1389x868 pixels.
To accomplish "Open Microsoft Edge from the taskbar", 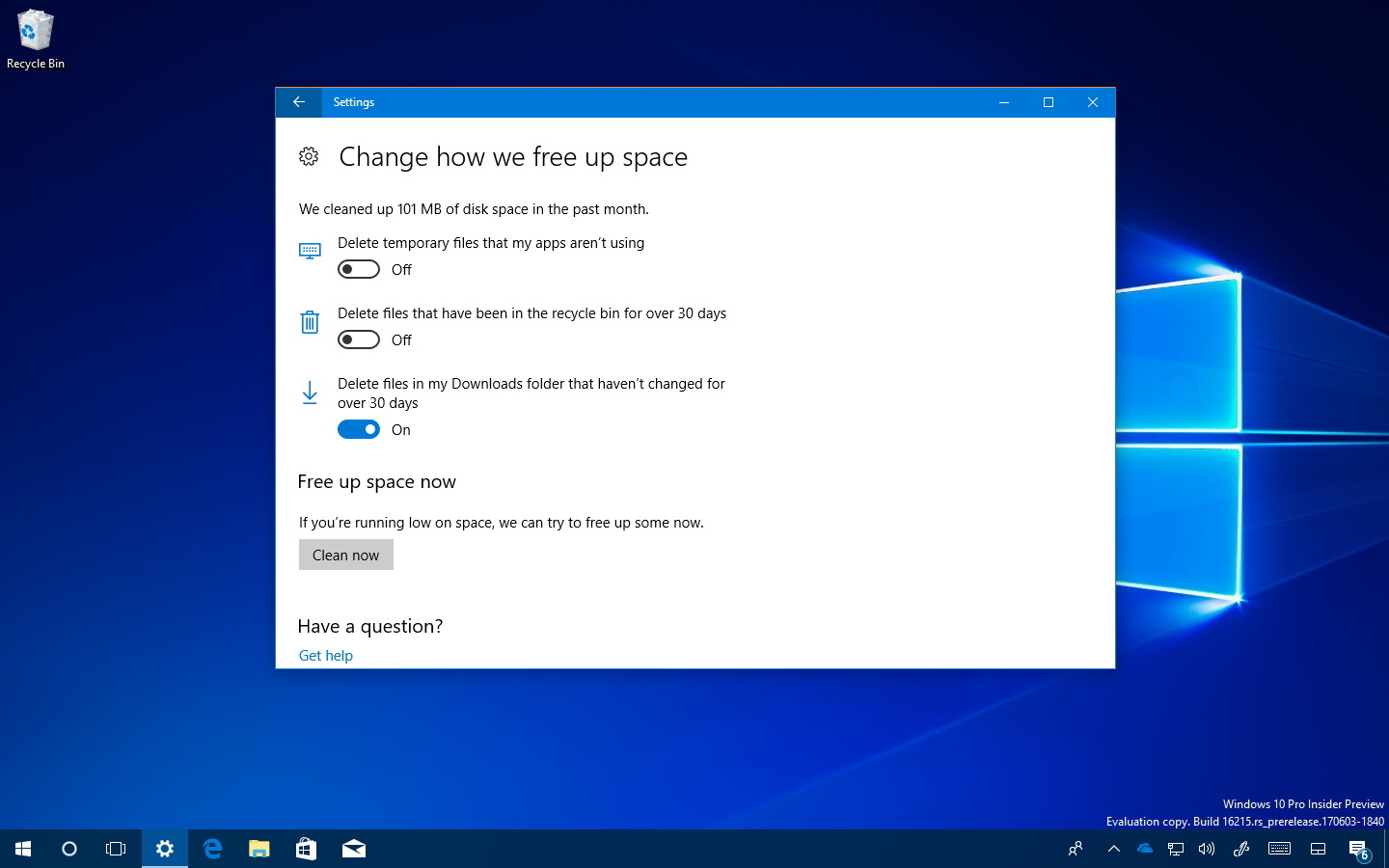I will (x=211, y=849).
